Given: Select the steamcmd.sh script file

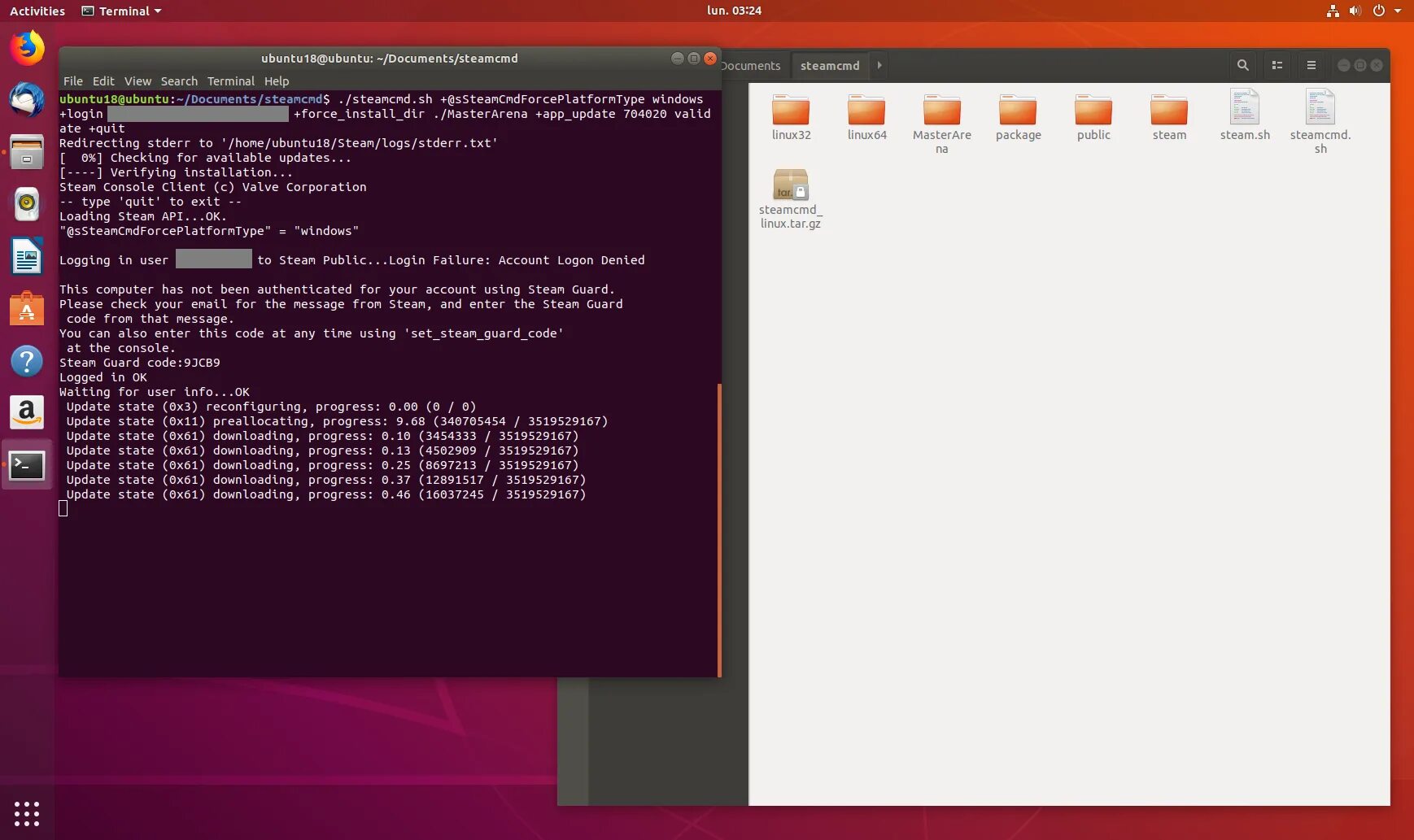Looking at the screenshot, I should [1320, 122].
